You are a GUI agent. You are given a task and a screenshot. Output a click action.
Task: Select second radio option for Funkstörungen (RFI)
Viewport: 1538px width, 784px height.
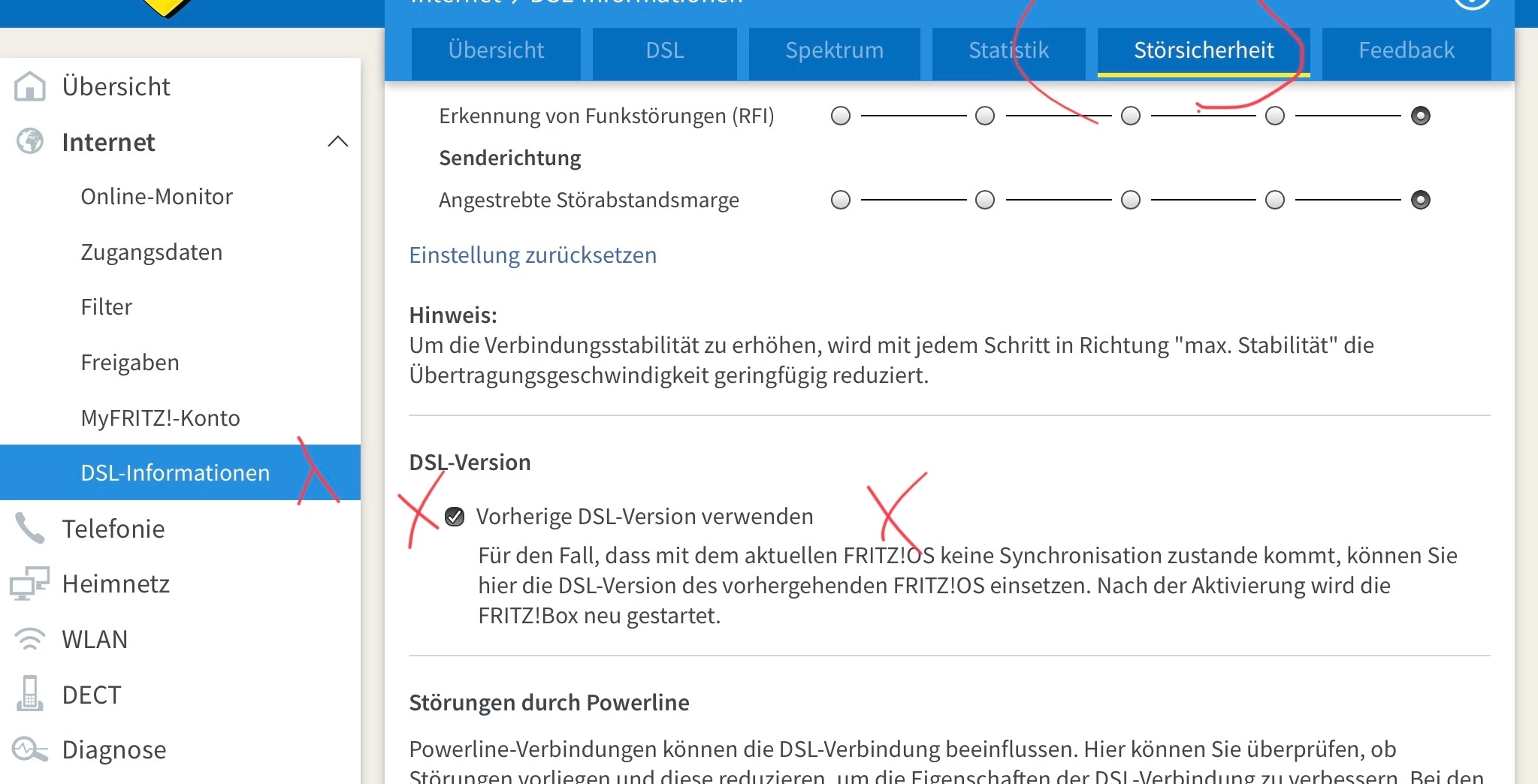(985, 116)
